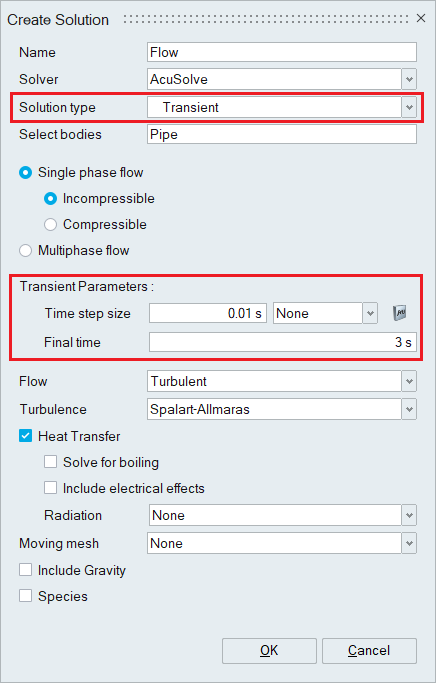Enable Include electrical effects

point(51,488)
